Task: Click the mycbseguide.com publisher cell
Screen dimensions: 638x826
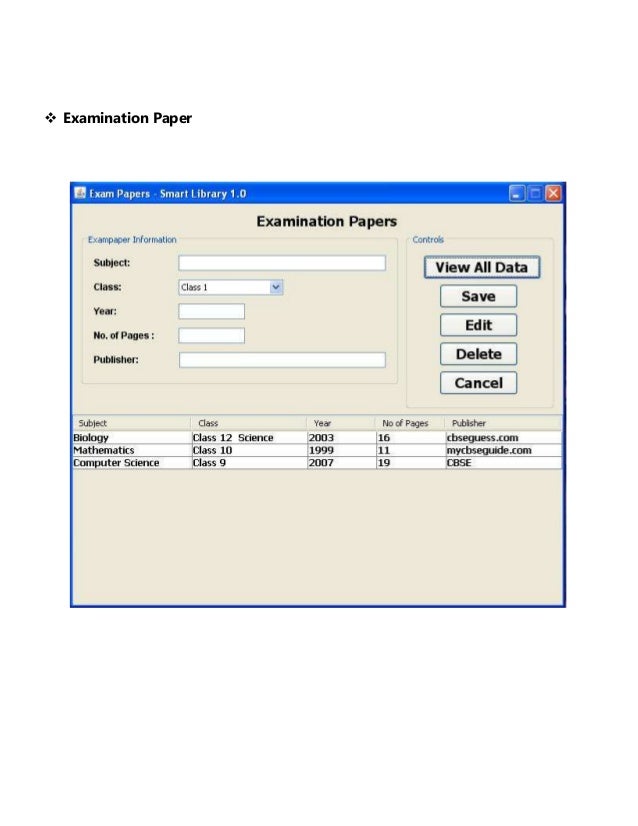Action: coord(504,450)
